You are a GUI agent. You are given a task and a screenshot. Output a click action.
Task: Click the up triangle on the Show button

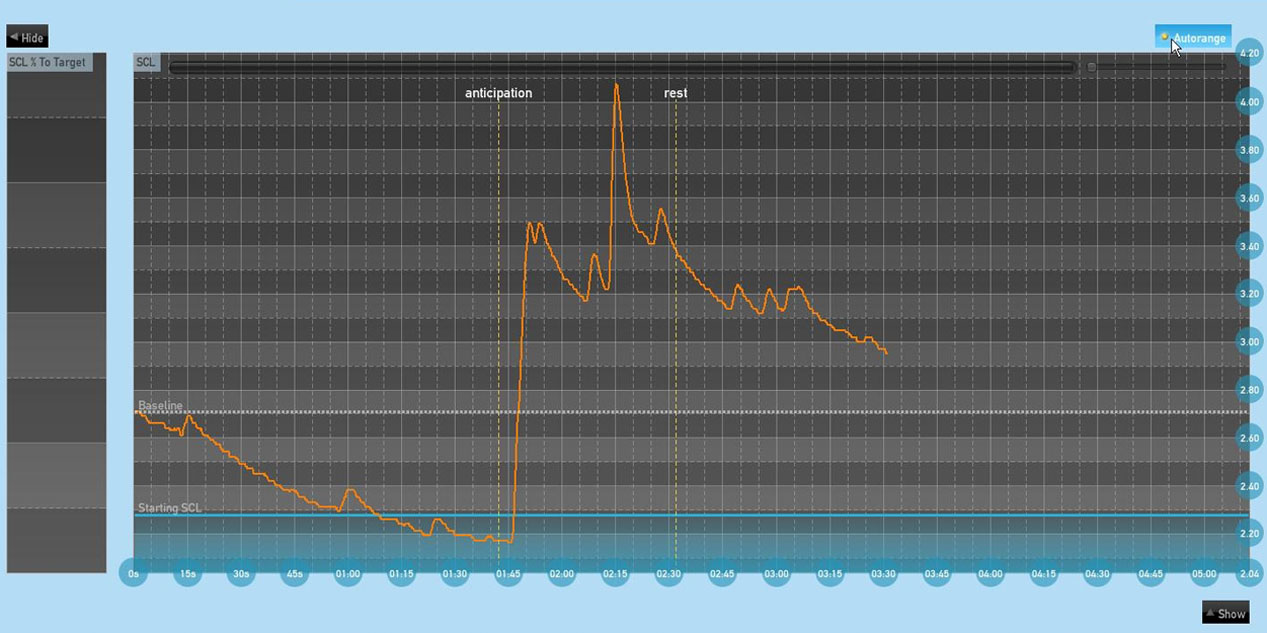click(x=1213, y=611)
